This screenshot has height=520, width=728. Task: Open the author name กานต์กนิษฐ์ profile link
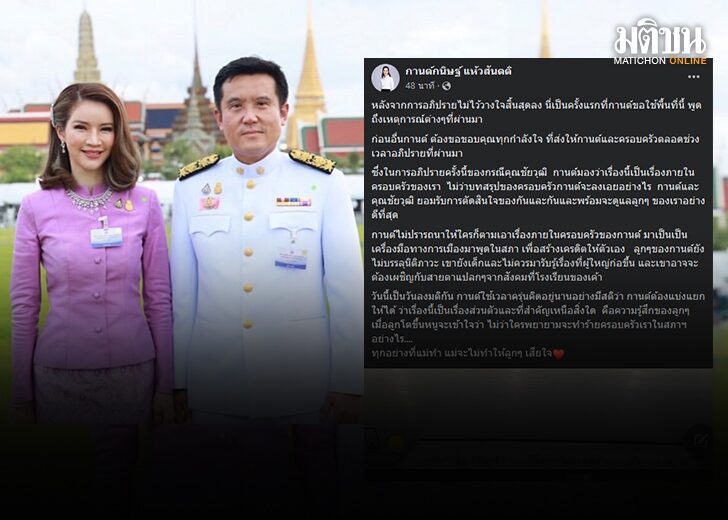click(458, 72)
